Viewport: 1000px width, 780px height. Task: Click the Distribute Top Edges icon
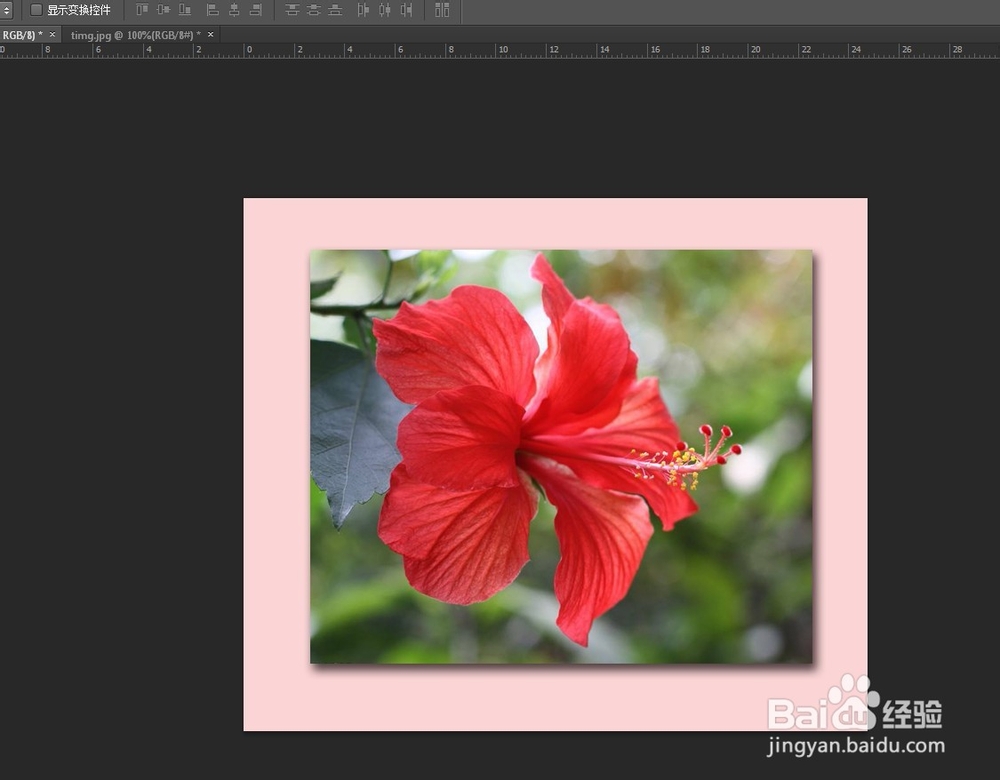(x=292, y=10)
